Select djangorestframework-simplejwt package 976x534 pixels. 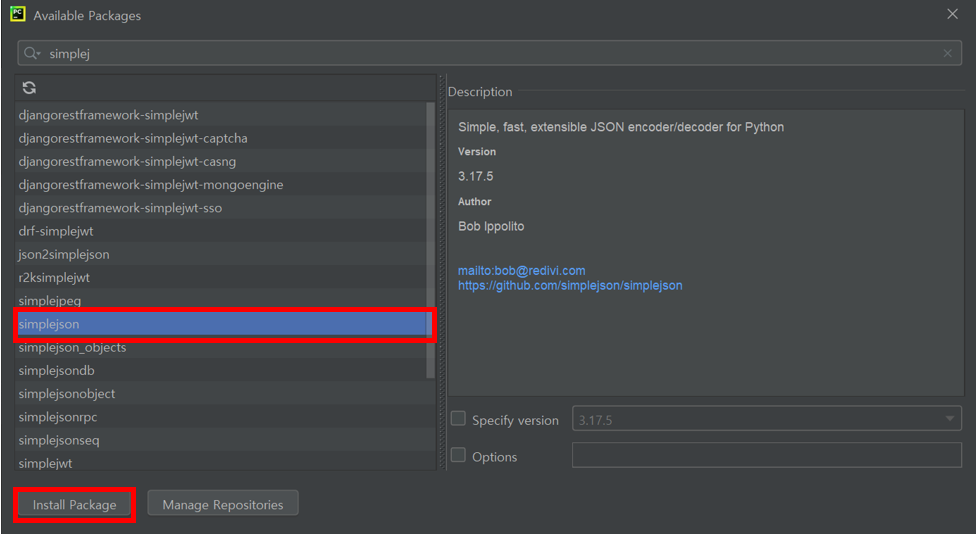pos(220,115)
